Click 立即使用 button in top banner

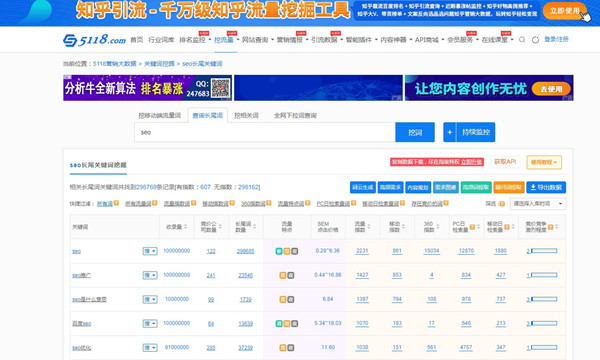pyautogui.click(x=565, y=11)
